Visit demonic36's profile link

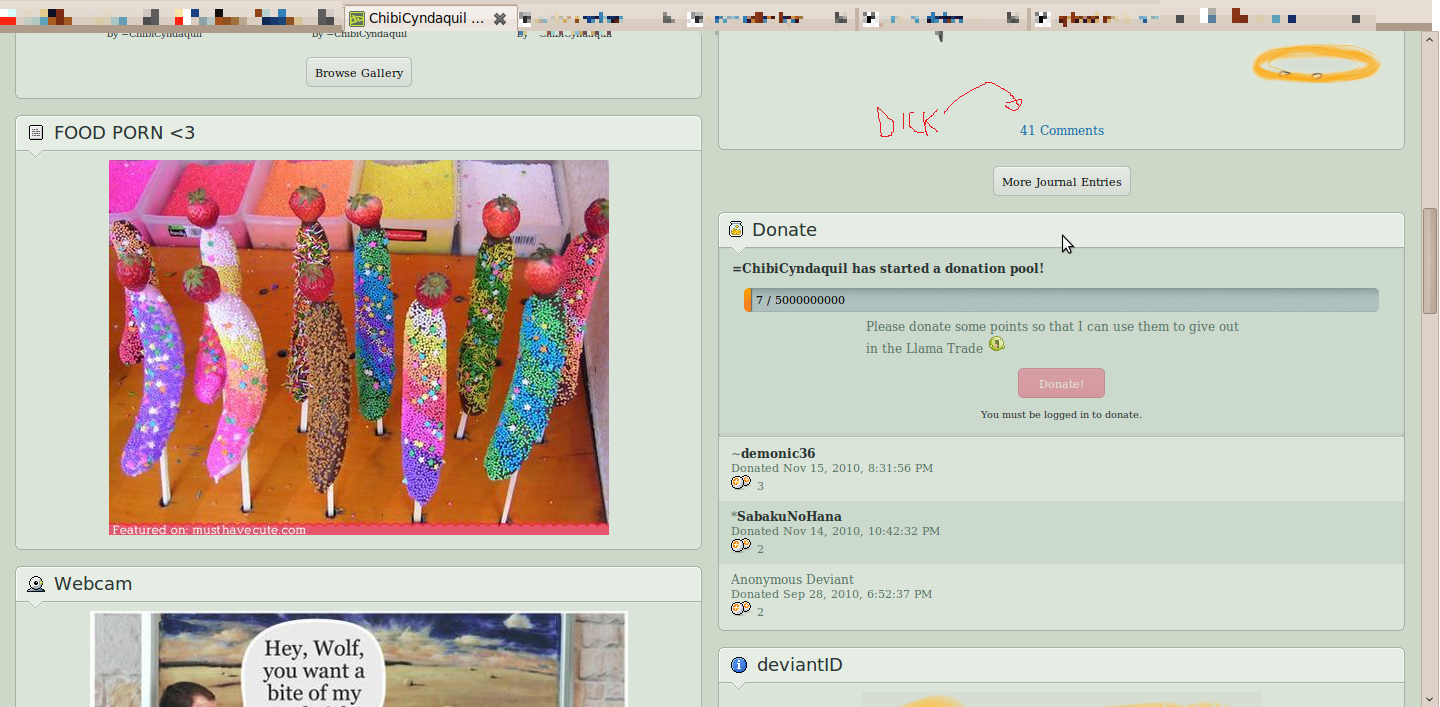point(777,454)
